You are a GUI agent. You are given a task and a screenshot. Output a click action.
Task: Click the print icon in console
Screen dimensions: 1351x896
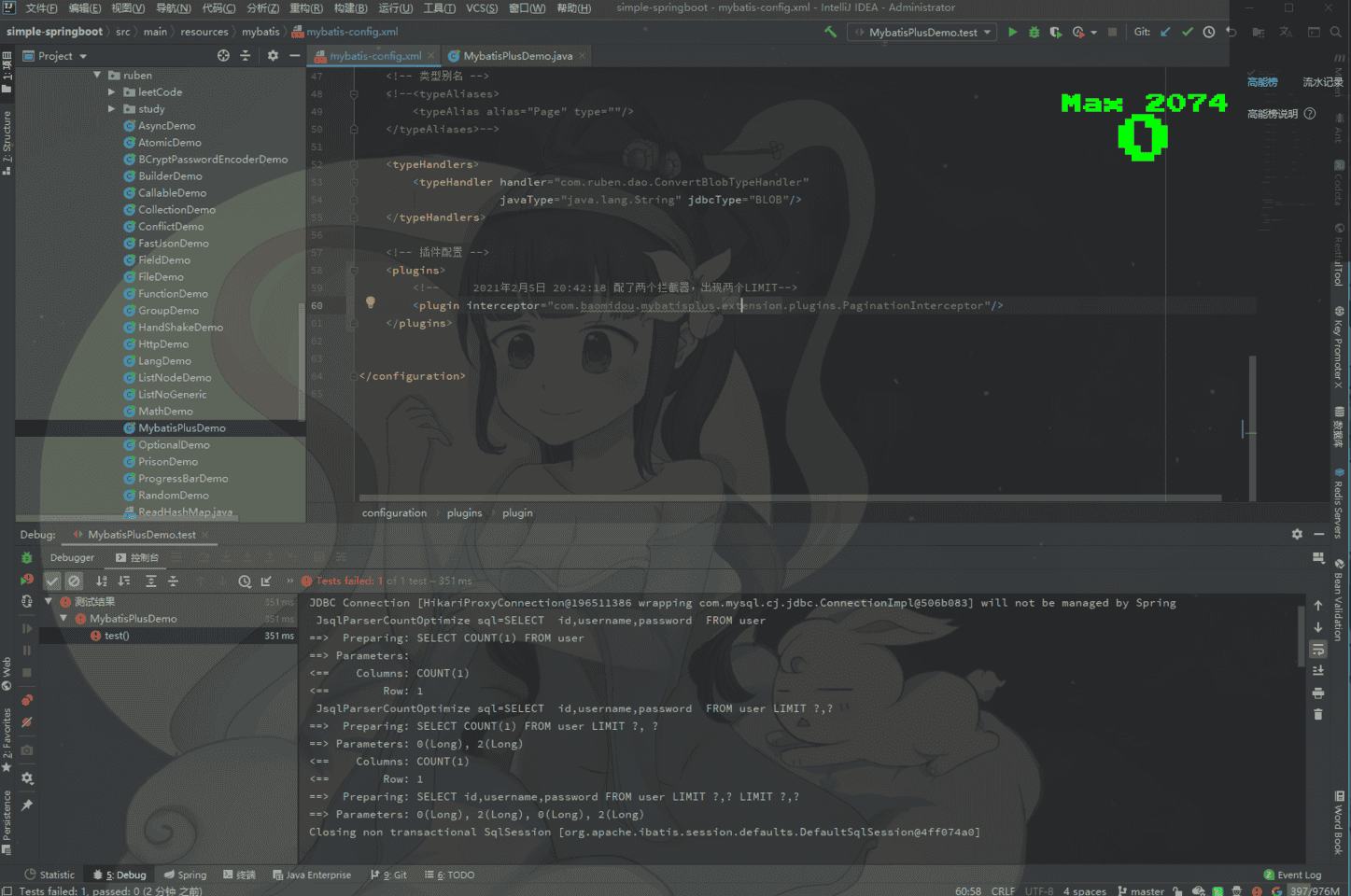tap(1318, 693)
